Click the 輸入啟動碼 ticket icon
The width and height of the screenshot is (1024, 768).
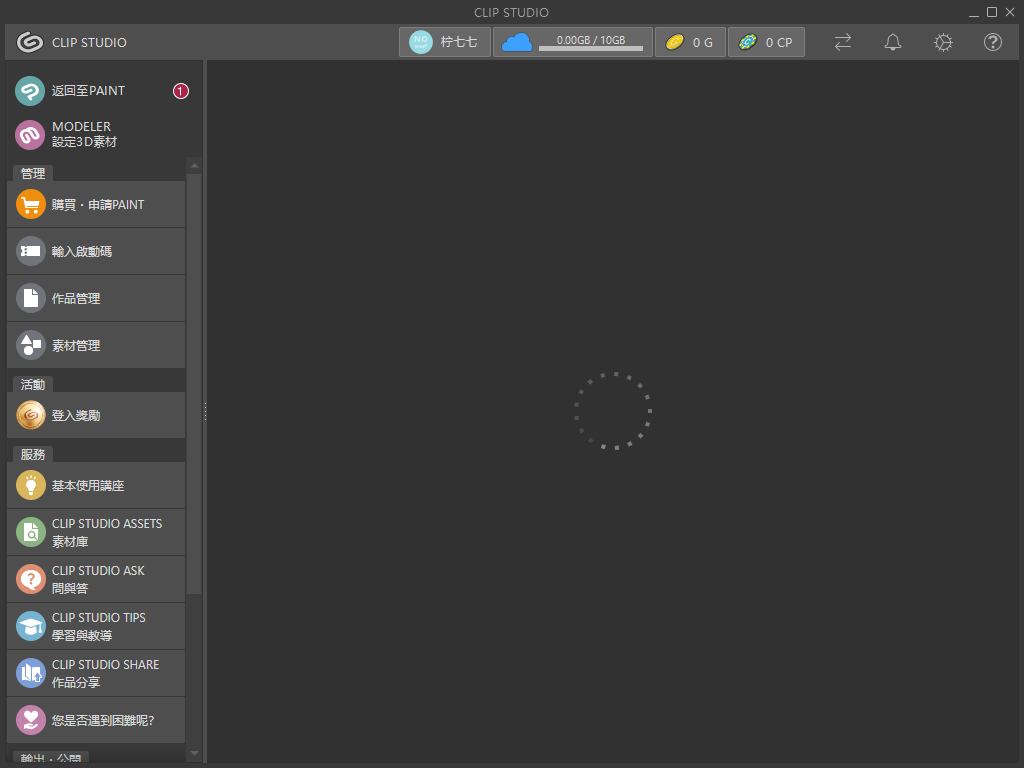click(x=31, y=251)
